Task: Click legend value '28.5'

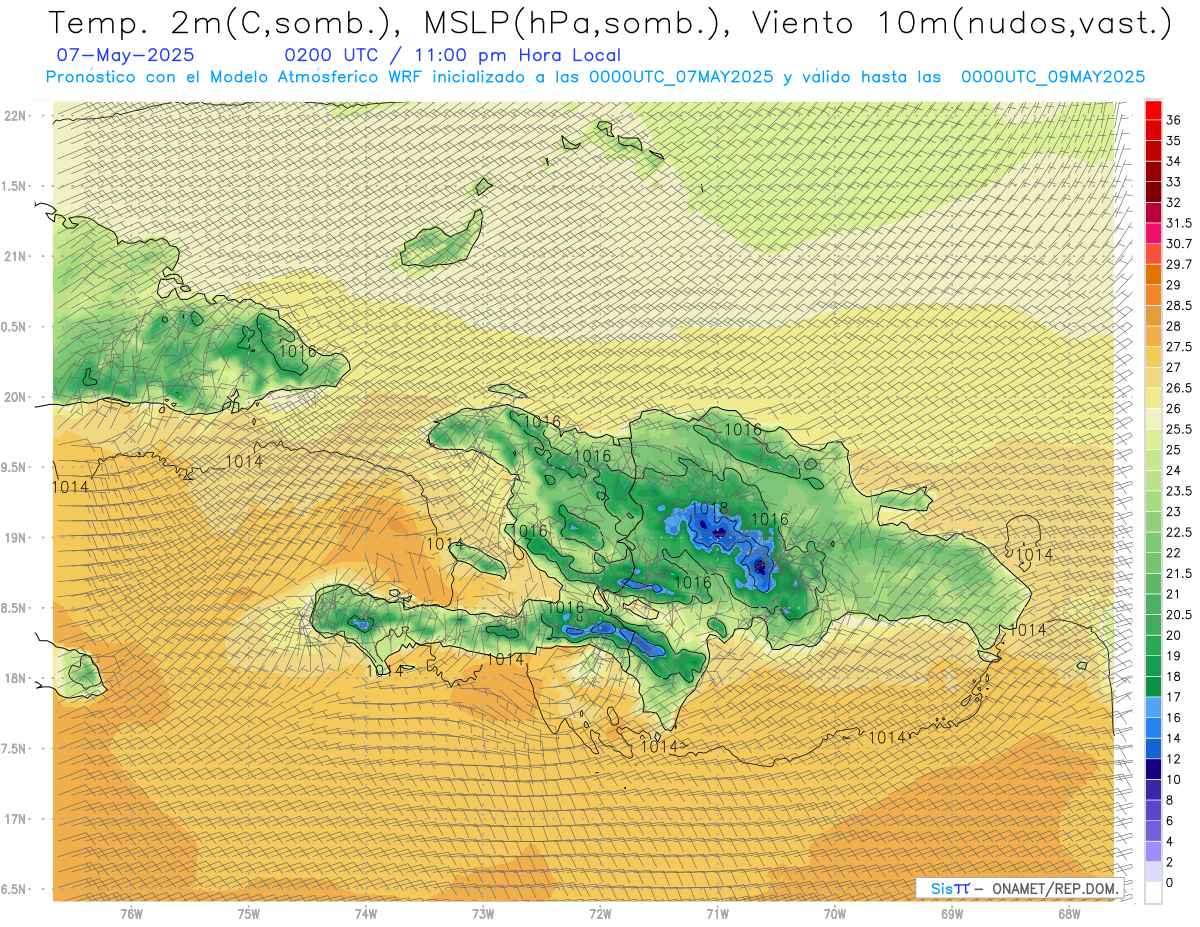Action: pos(1179,305)
